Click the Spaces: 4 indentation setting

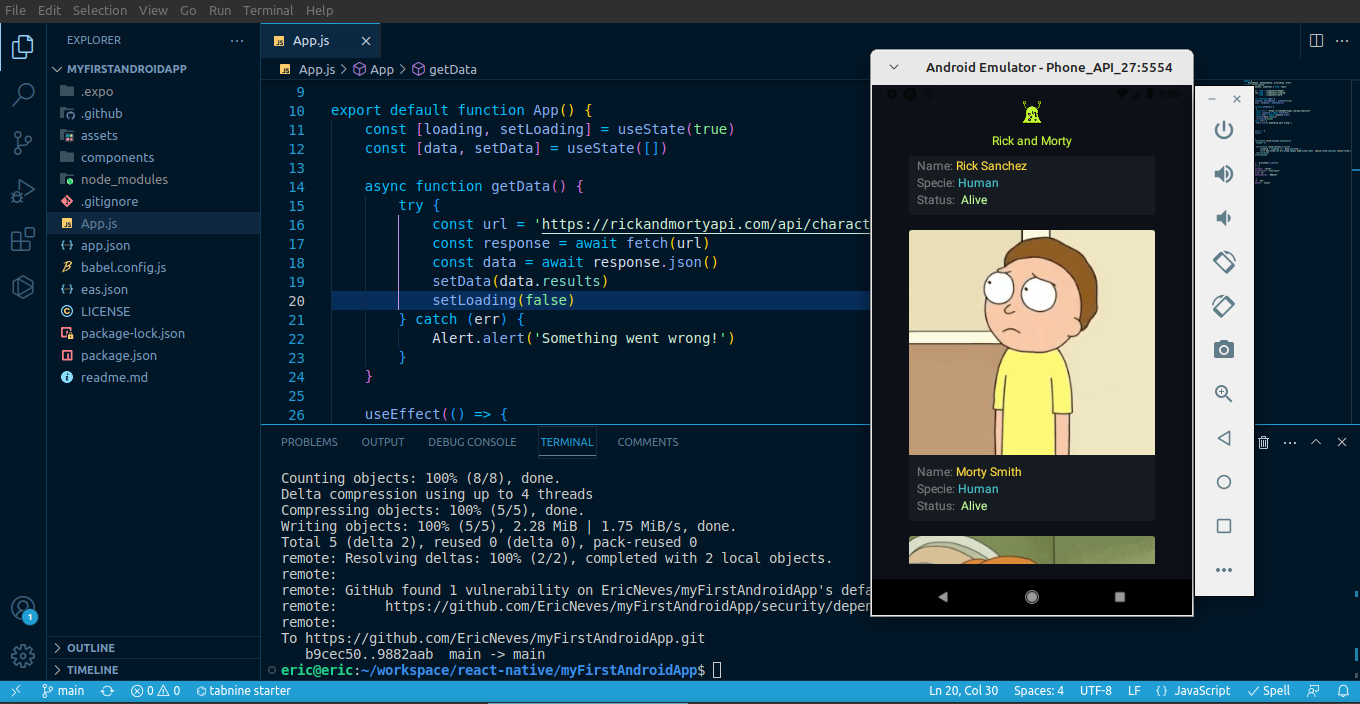point(1039,691)
